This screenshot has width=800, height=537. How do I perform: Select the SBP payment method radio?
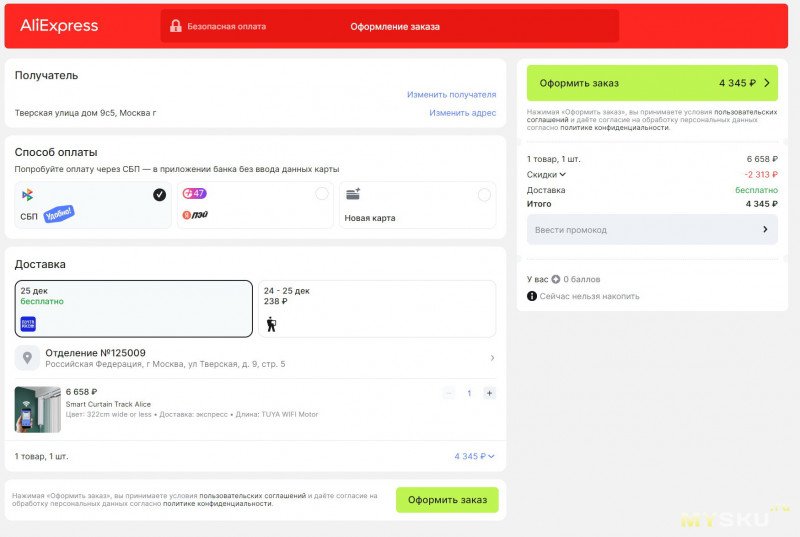(x=159, y=194)
